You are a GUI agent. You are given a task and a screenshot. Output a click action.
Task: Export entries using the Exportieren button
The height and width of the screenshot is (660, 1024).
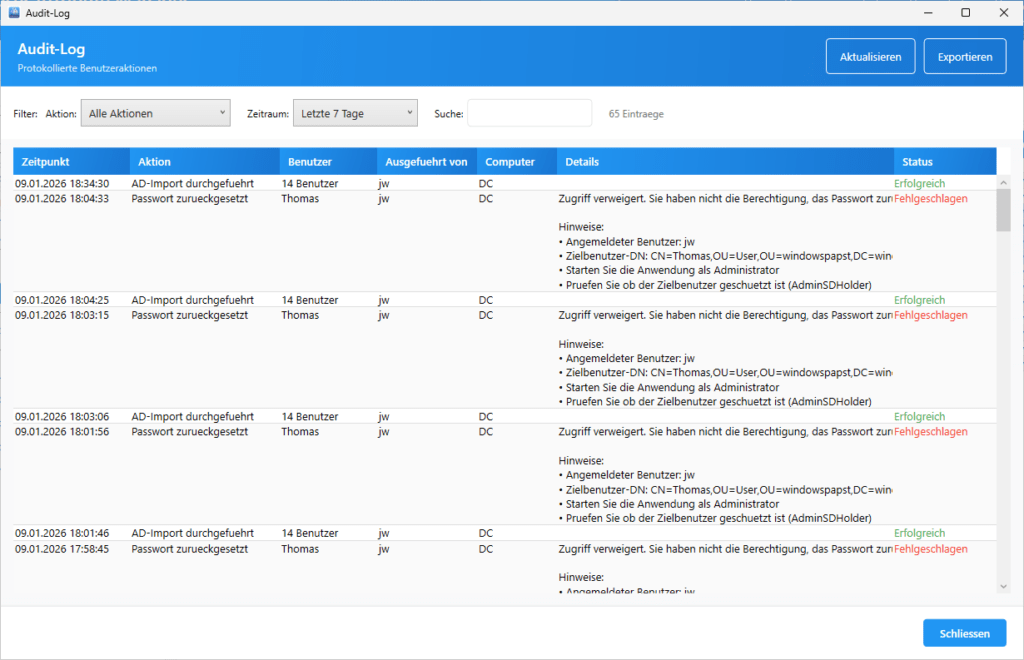pyautogui.click(x=964, y=56)
